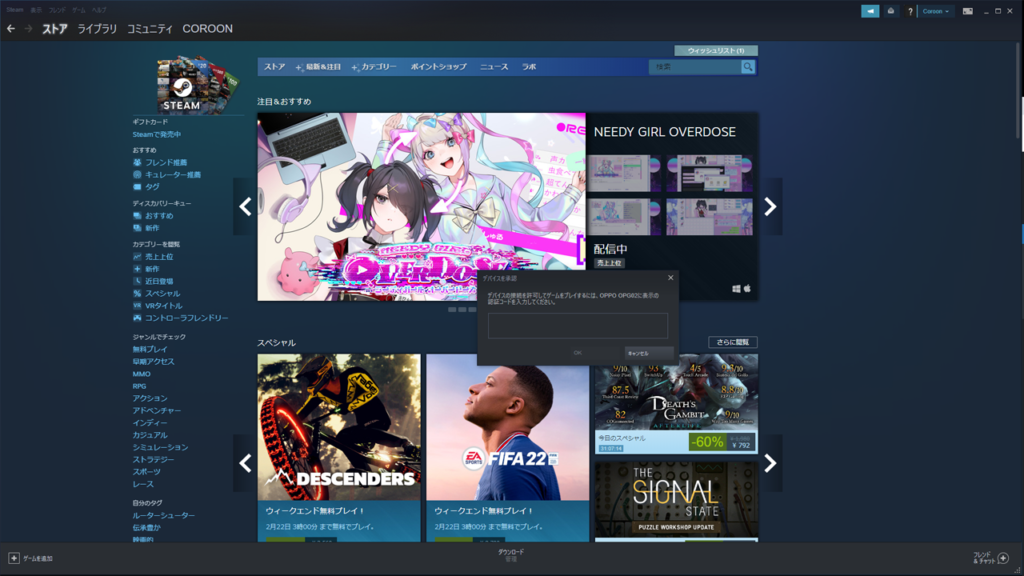Focus the device authorization code field
Viewport: 1024px width, 576px height.
pos(578,325)
